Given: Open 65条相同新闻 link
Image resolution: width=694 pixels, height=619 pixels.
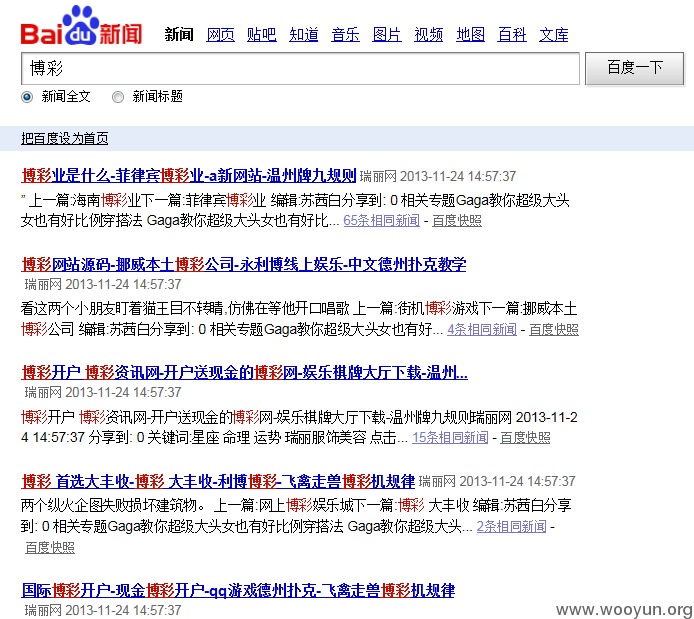Looking at the screenshot, I should pos(382,220).
